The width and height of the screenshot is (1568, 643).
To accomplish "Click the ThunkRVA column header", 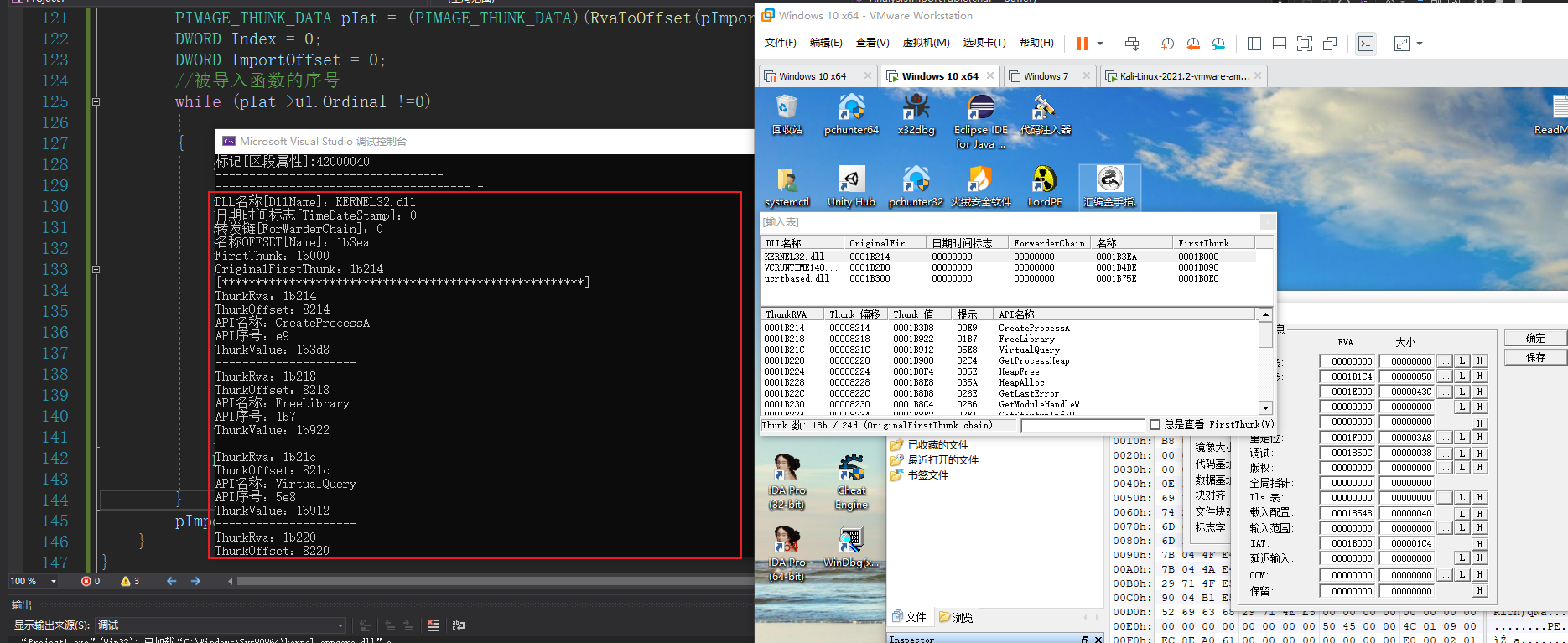I will pyautogui.click(x=793, y=314).
